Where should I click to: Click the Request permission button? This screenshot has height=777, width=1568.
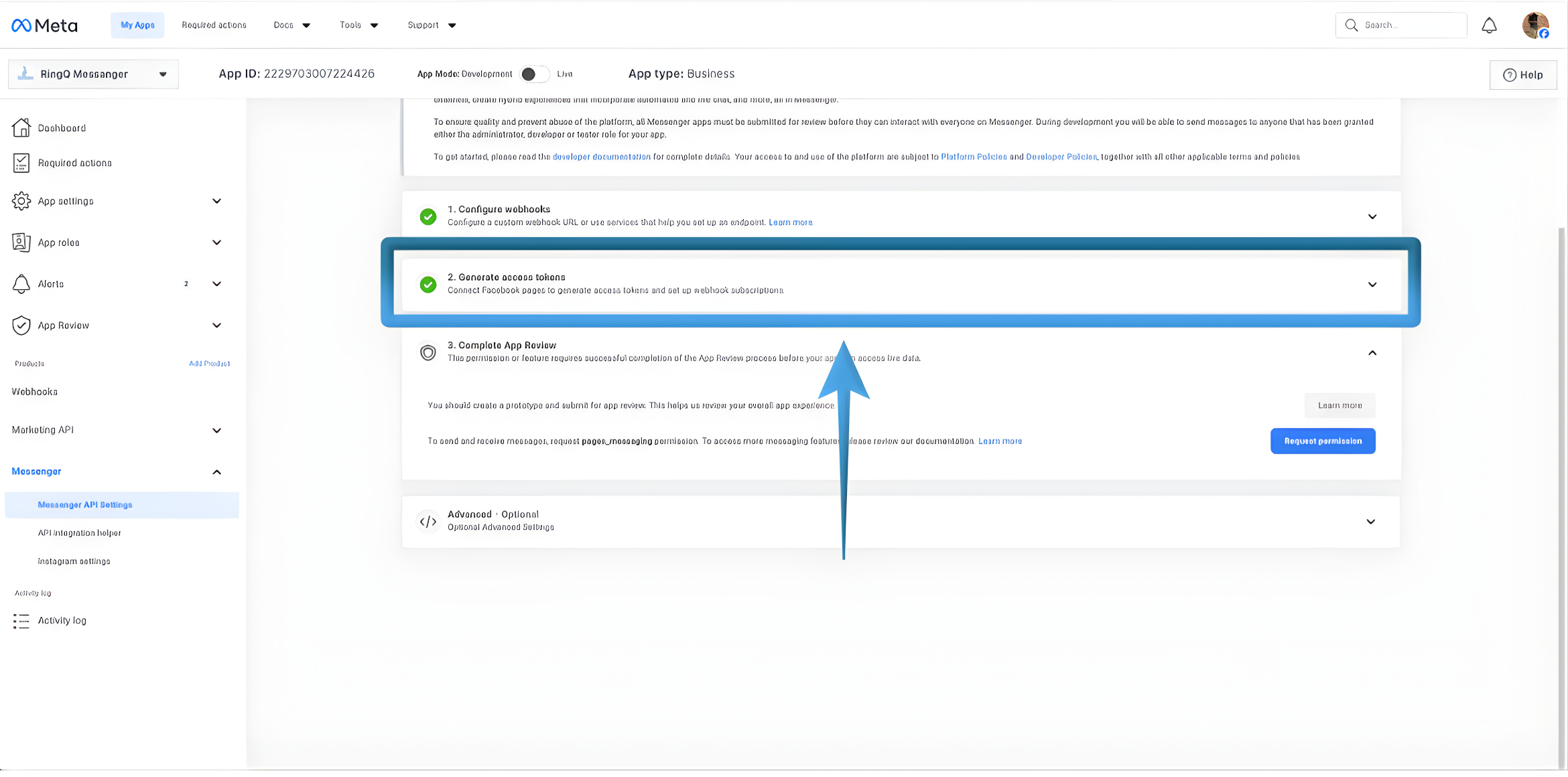[x=1322, y=441]
